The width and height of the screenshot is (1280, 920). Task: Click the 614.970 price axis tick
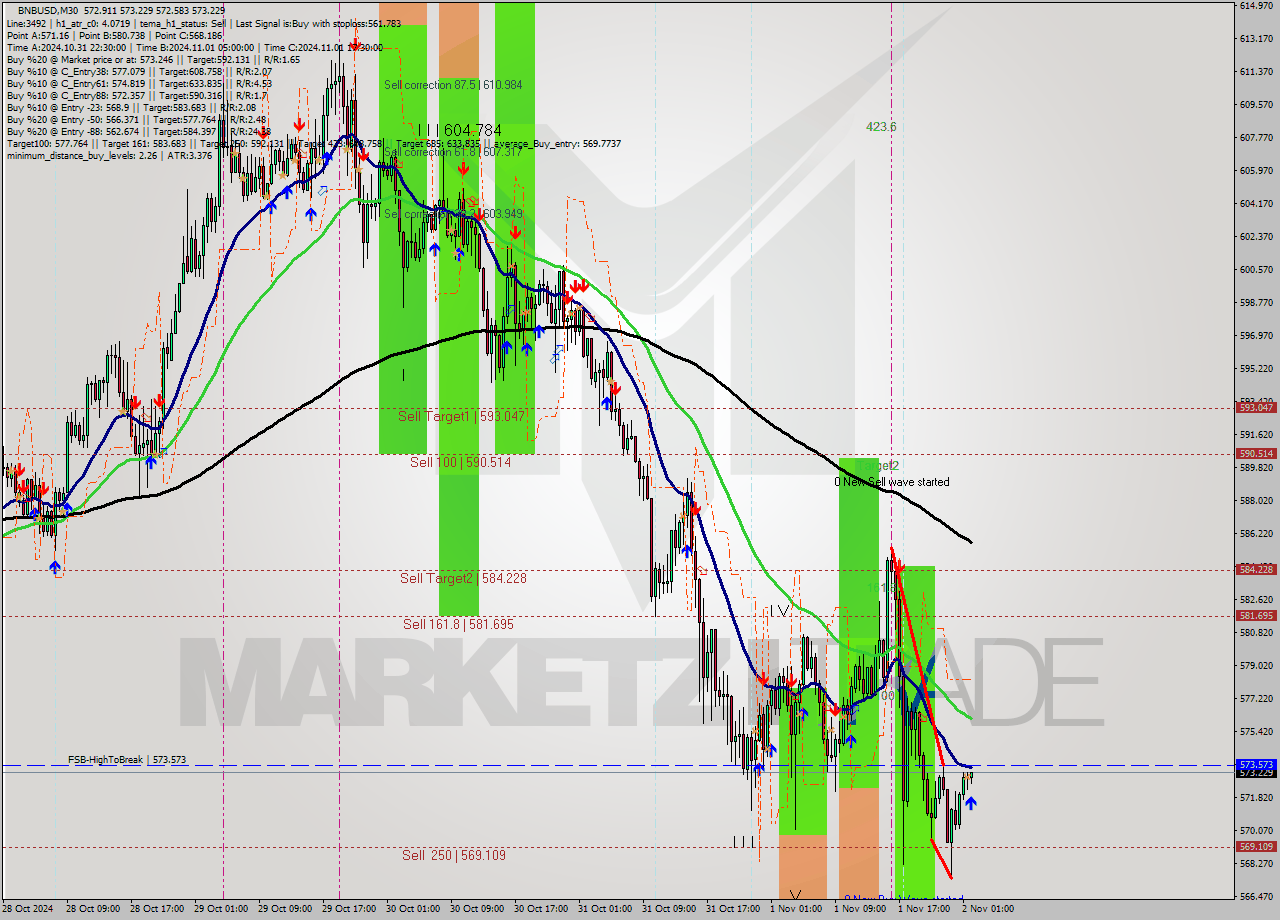(x=1256, y=6)
